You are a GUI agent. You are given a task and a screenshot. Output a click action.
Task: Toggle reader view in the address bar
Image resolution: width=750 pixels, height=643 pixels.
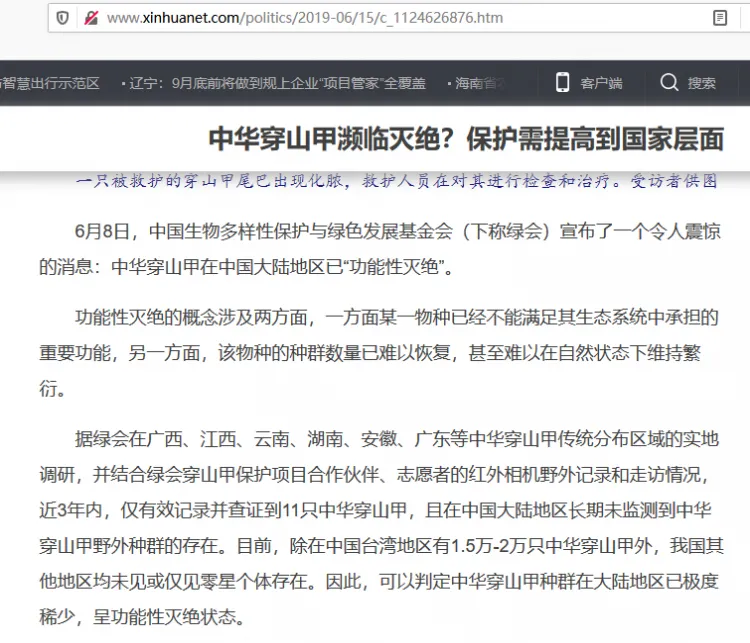coord(720,18)
